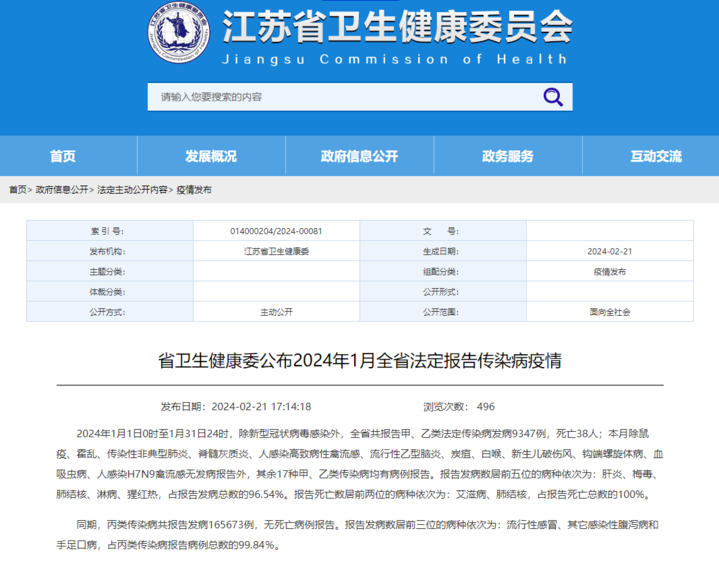The height and width of the screenshot is (562, 719).
Task: Click the 疫情发布 breadcrumb link
Action: (194, 190)
